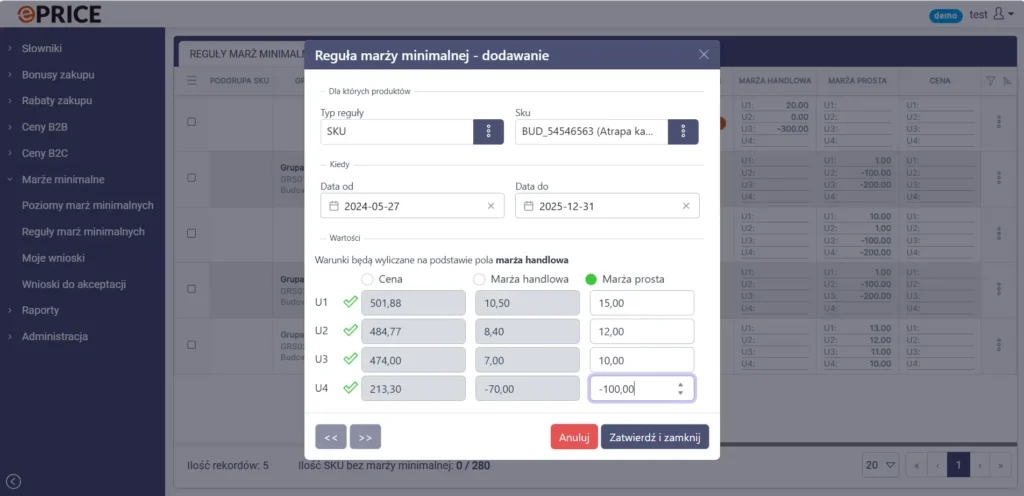Expand the Słowniki sidebar section
This screenshot has height=496, width=1024.
tap(42, 48)
